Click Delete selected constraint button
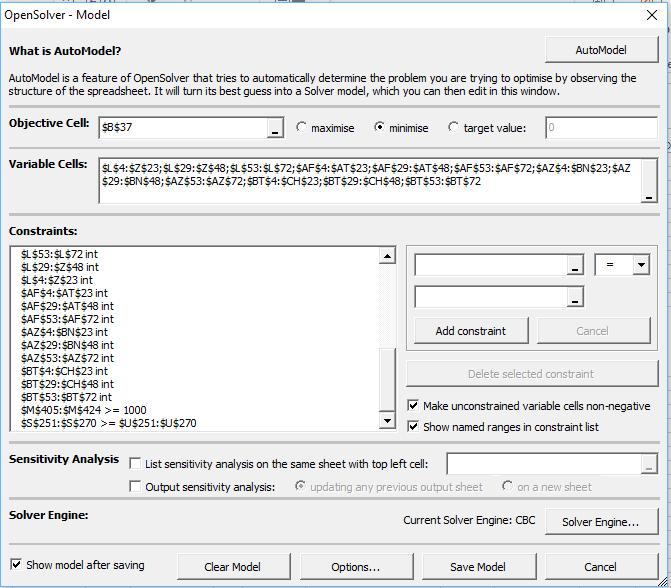 pos(532,374)
